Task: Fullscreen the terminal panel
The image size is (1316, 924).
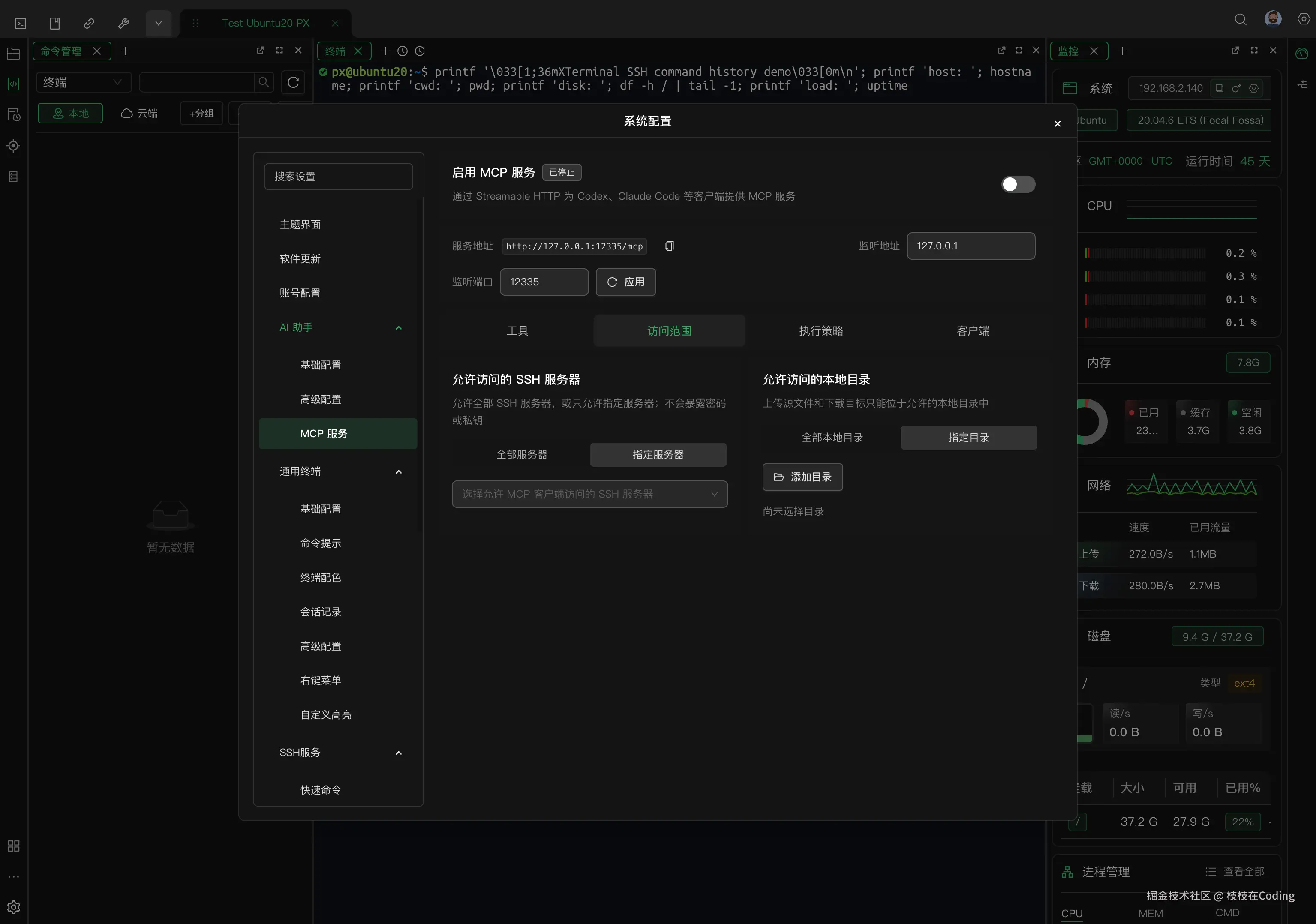Action: [x=1019, y=51]
